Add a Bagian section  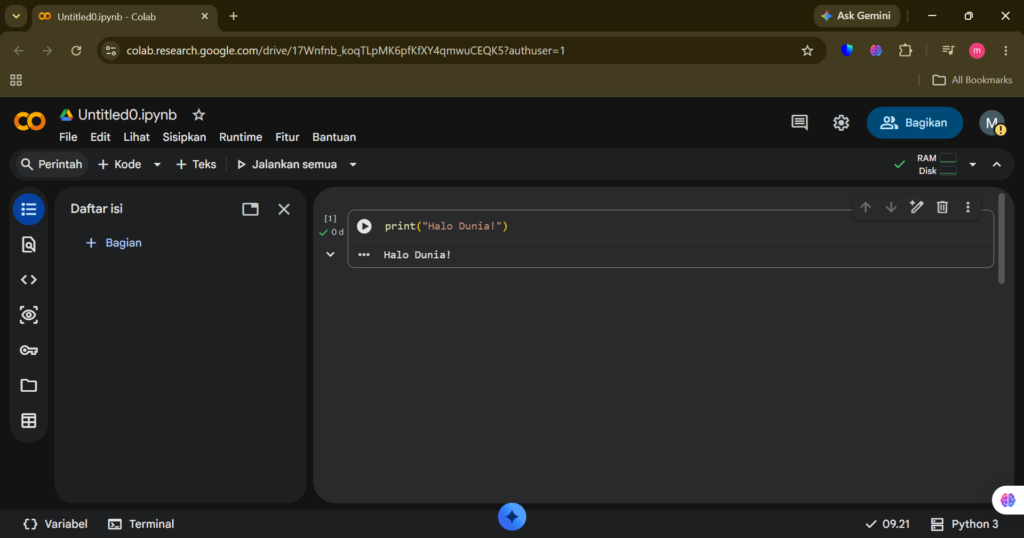click(x=114, y=243)
